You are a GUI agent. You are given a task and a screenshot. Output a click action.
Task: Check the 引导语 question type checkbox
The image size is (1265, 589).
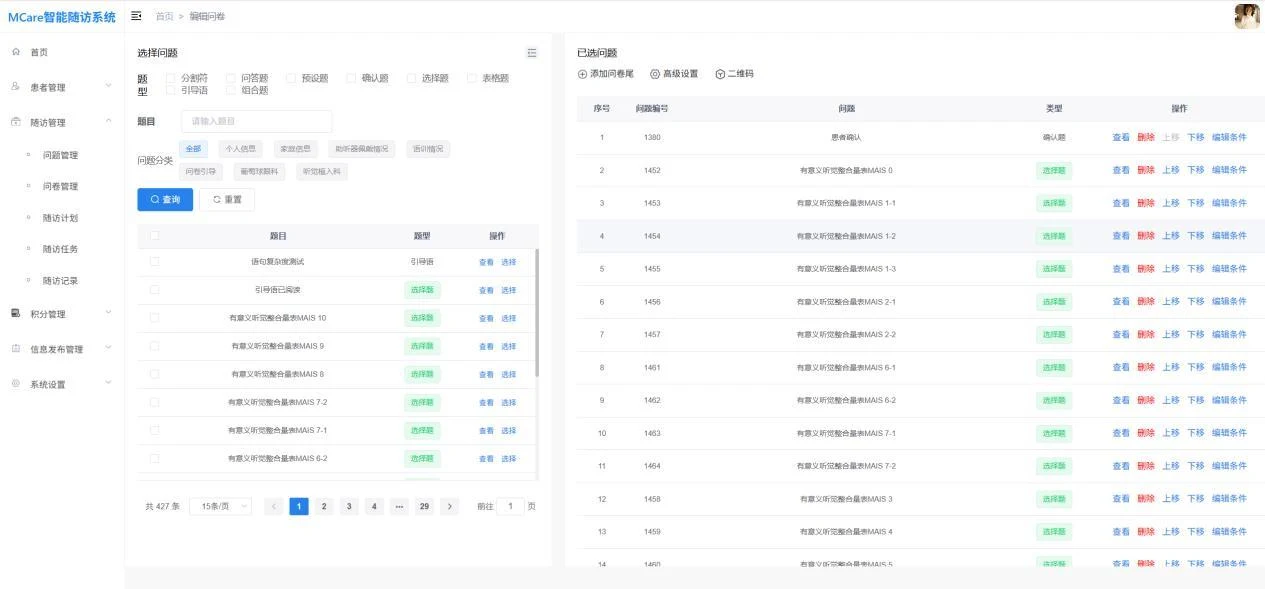click(x=171, y=90)
